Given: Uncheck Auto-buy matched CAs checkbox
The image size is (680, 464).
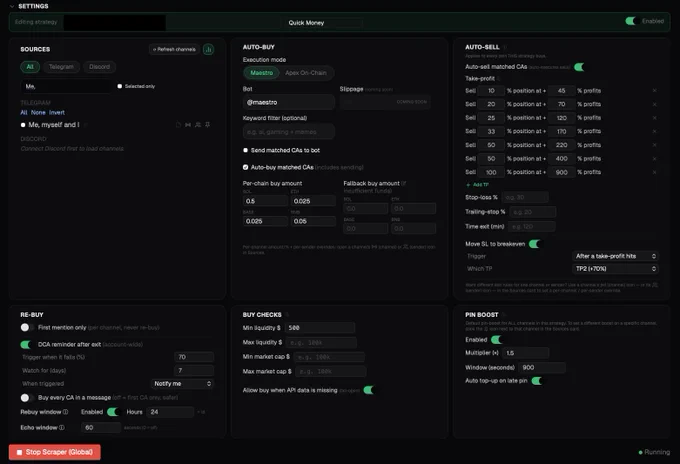Looking at the screenshot, I should (245, 167).
